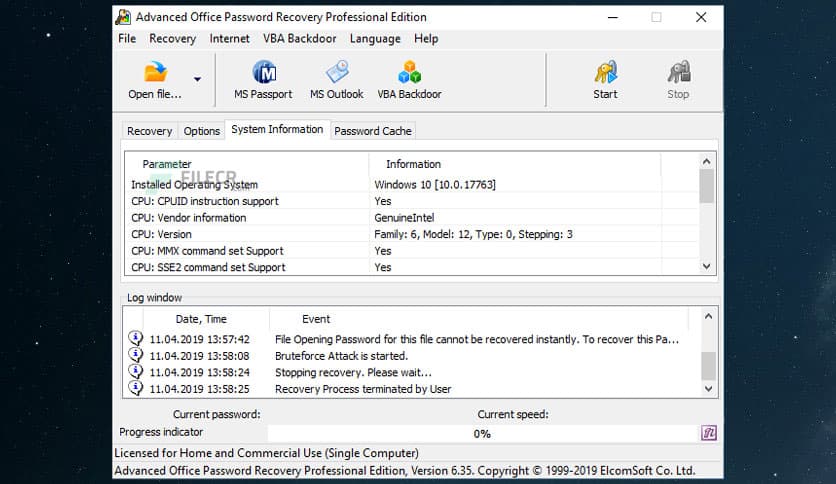Image resolution: width=836 pixels, height=484 pixels.
Task: Select the CPU: MMX command set Support row
Action: [412, 251]
